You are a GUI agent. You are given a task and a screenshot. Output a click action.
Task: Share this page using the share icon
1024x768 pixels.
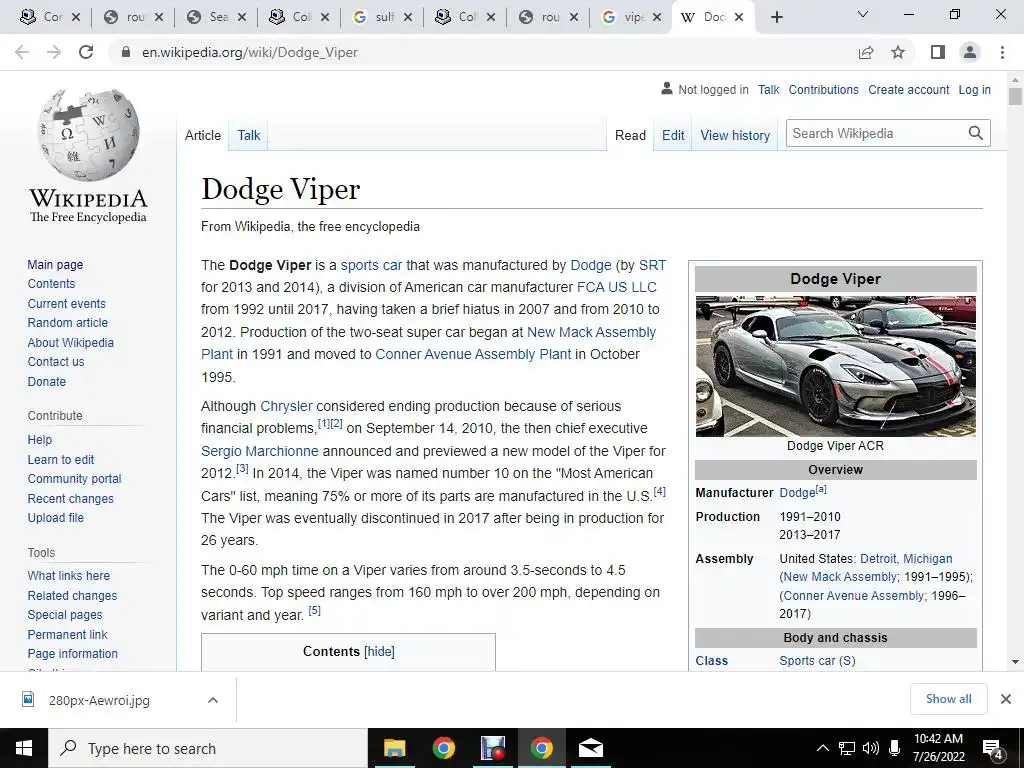pyautogui.click(x=866, y=52)
